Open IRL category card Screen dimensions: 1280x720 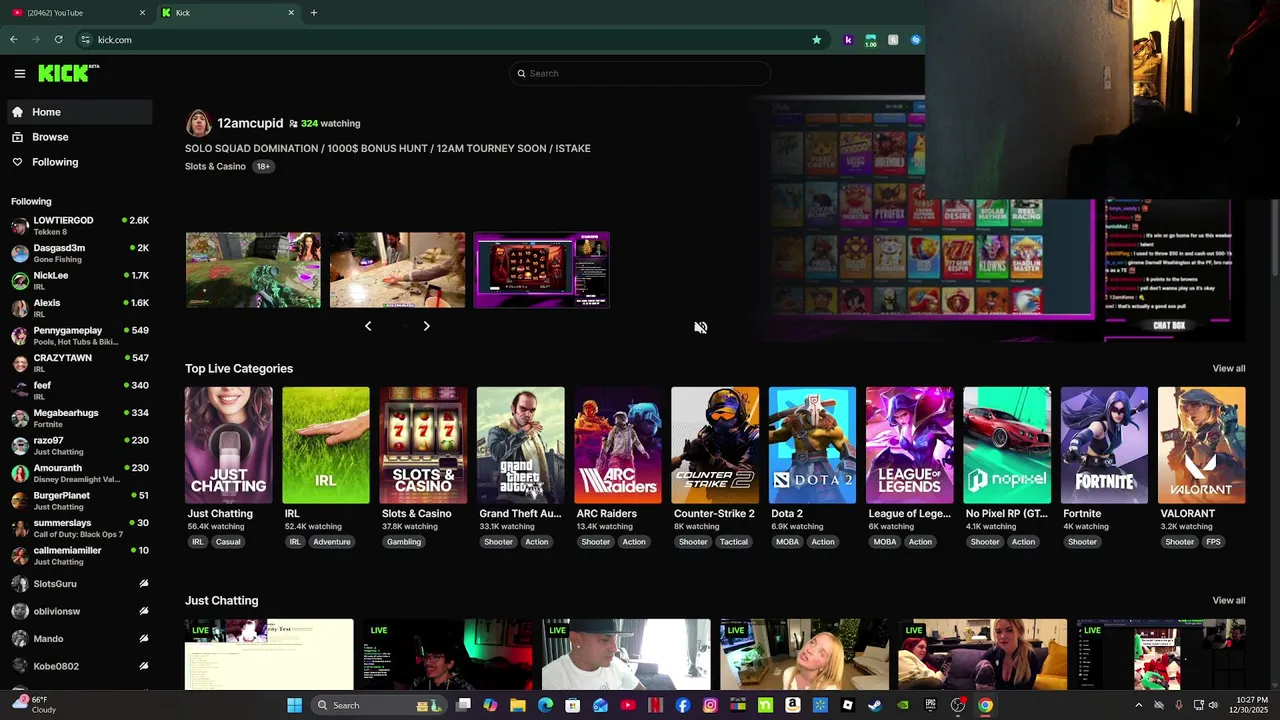[326, 445]
